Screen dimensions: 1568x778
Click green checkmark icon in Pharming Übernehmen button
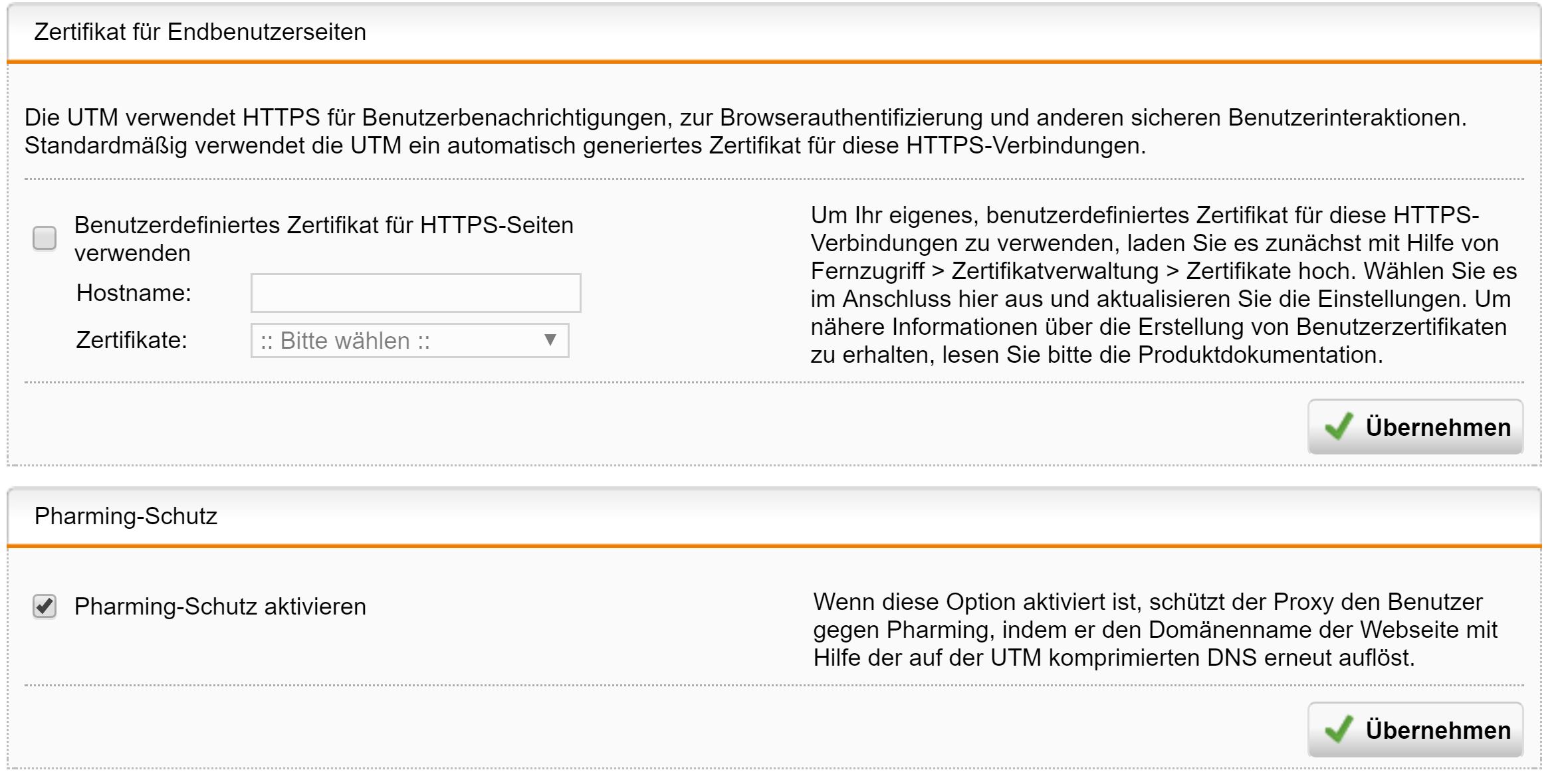click(x=1338, y=729)
